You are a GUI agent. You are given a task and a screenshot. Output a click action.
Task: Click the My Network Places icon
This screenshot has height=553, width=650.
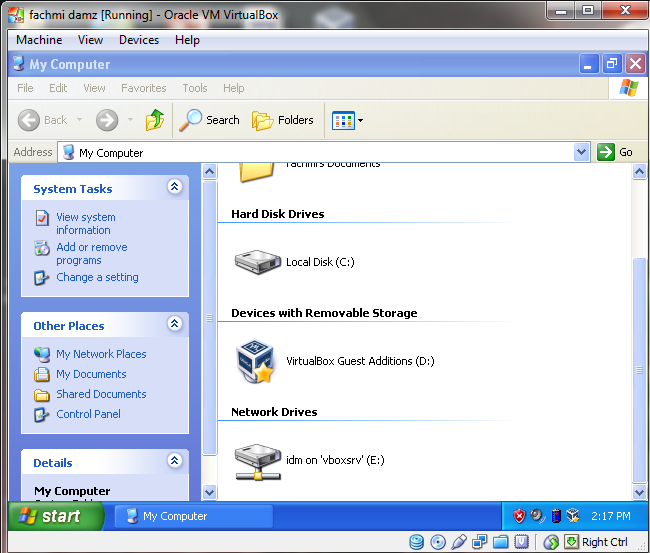(x=42, y=354)
